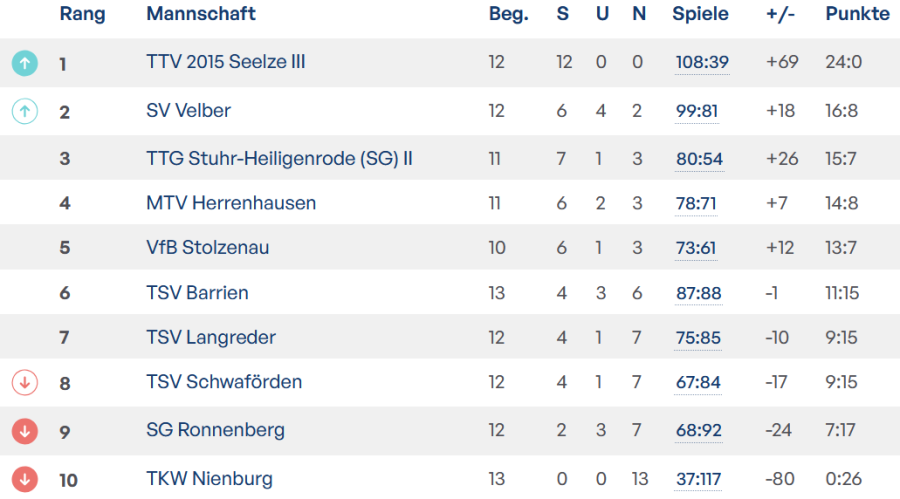900x499 pixels.
Task: Click the VfB Stolzenau team name
Action: [207, 247]
